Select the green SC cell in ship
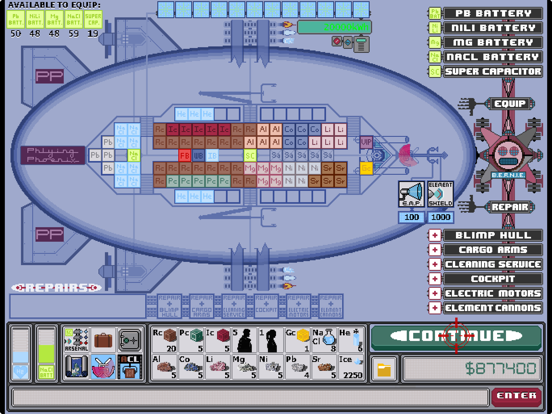The height and width of the screenshot is (414, 552). click(x=250, y=156)
